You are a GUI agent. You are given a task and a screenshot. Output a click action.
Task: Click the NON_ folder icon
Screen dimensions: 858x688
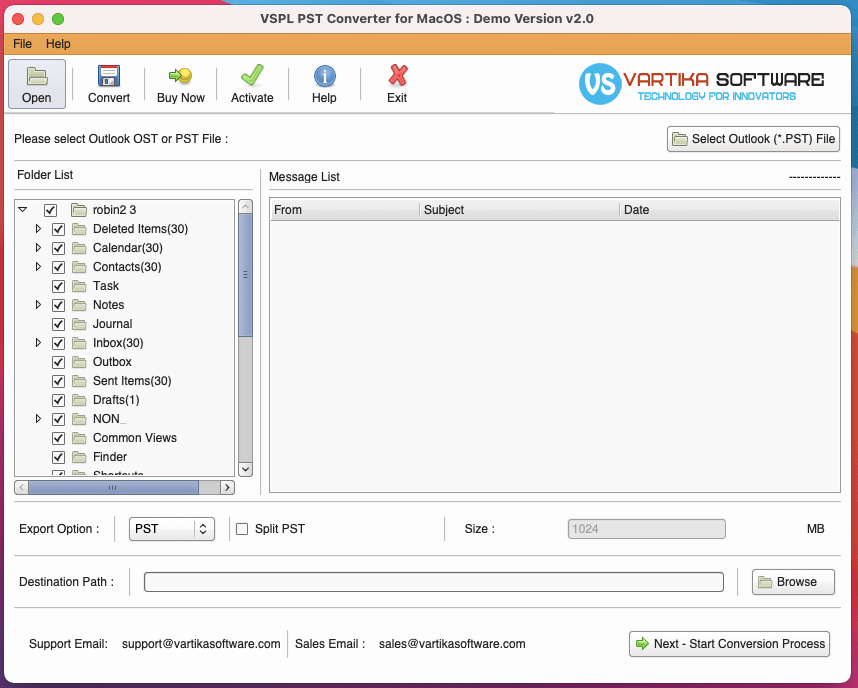tap(79, 419)
